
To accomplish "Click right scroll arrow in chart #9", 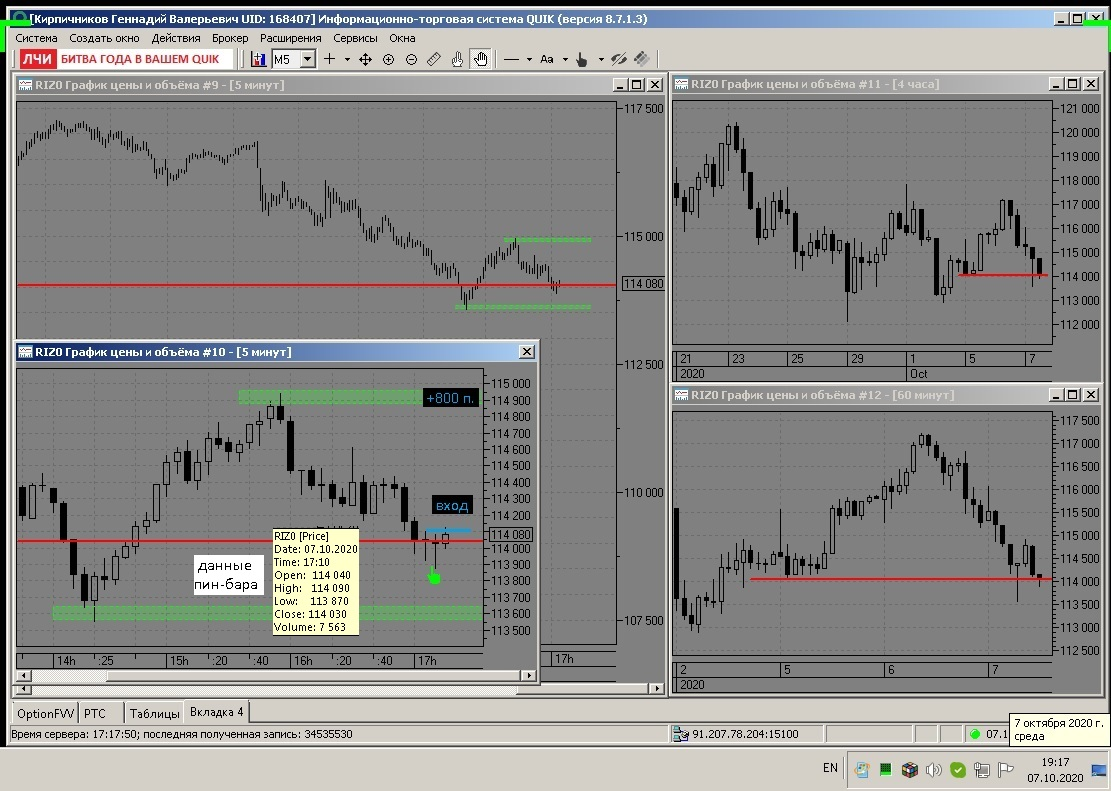I will click(658, 688).
